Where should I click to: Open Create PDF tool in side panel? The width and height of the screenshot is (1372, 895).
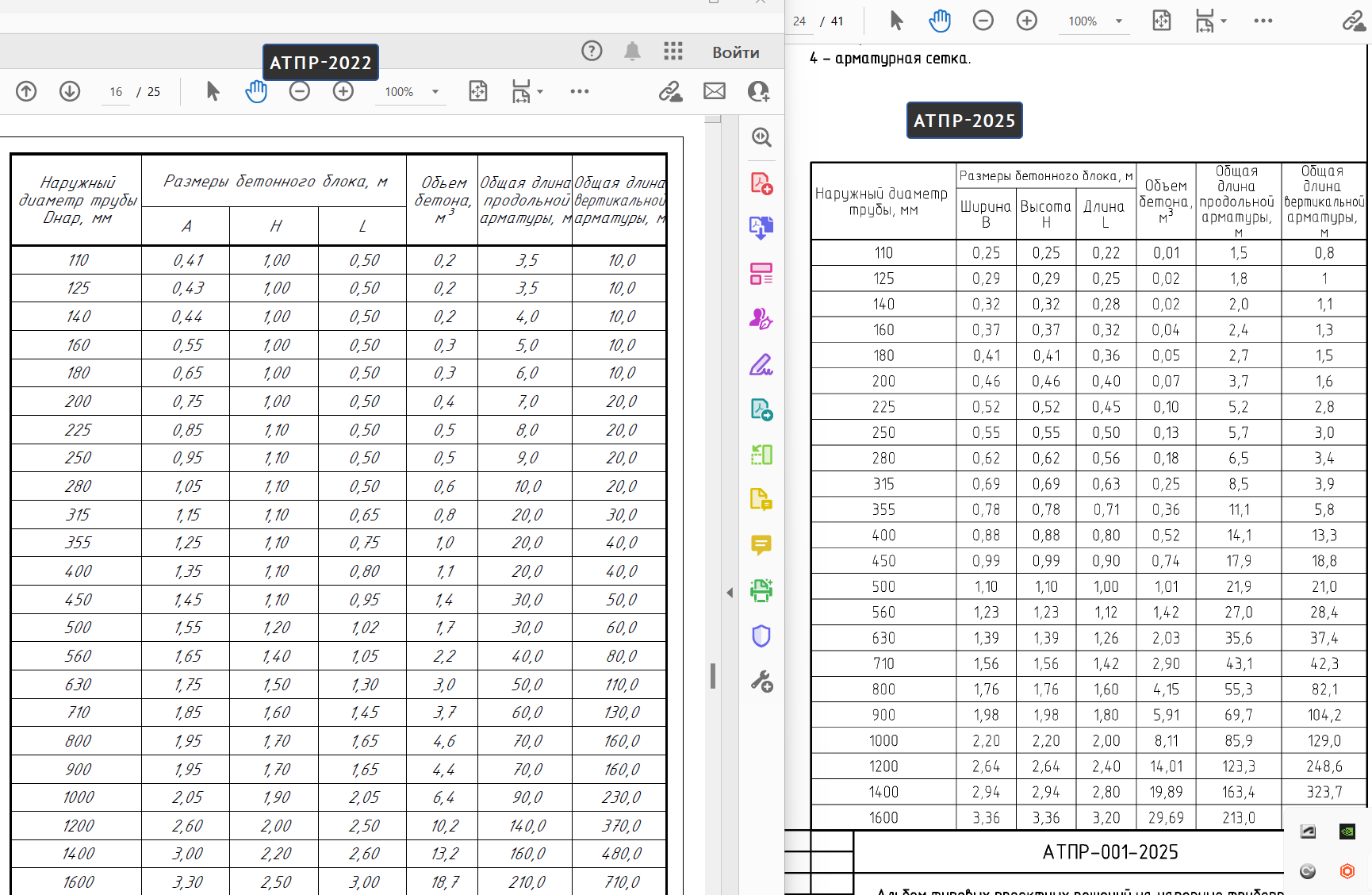(x=761, y=183)
